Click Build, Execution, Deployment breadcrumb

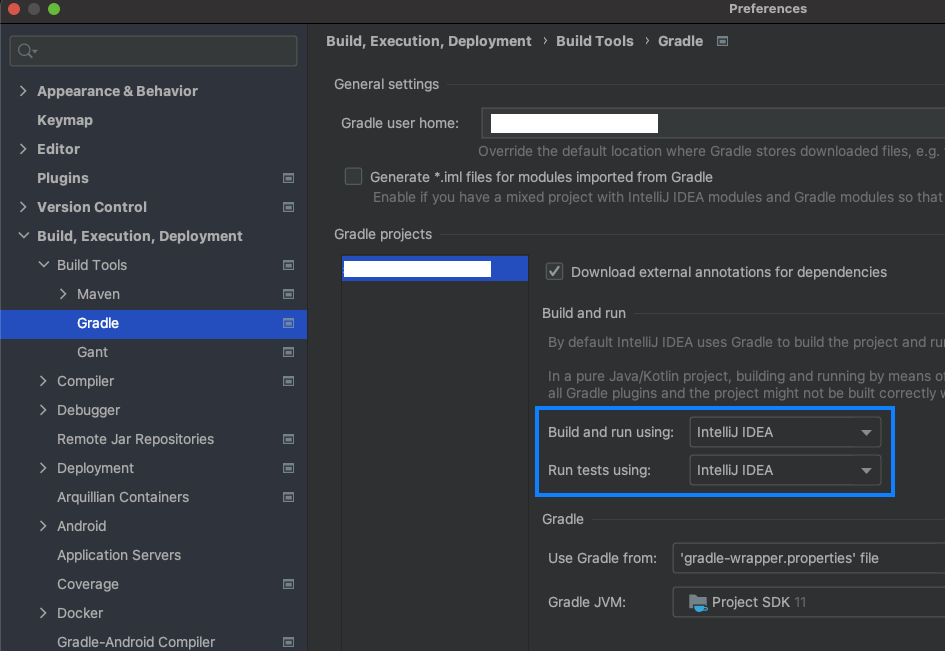pyautogui.click(x=429, y=41)
